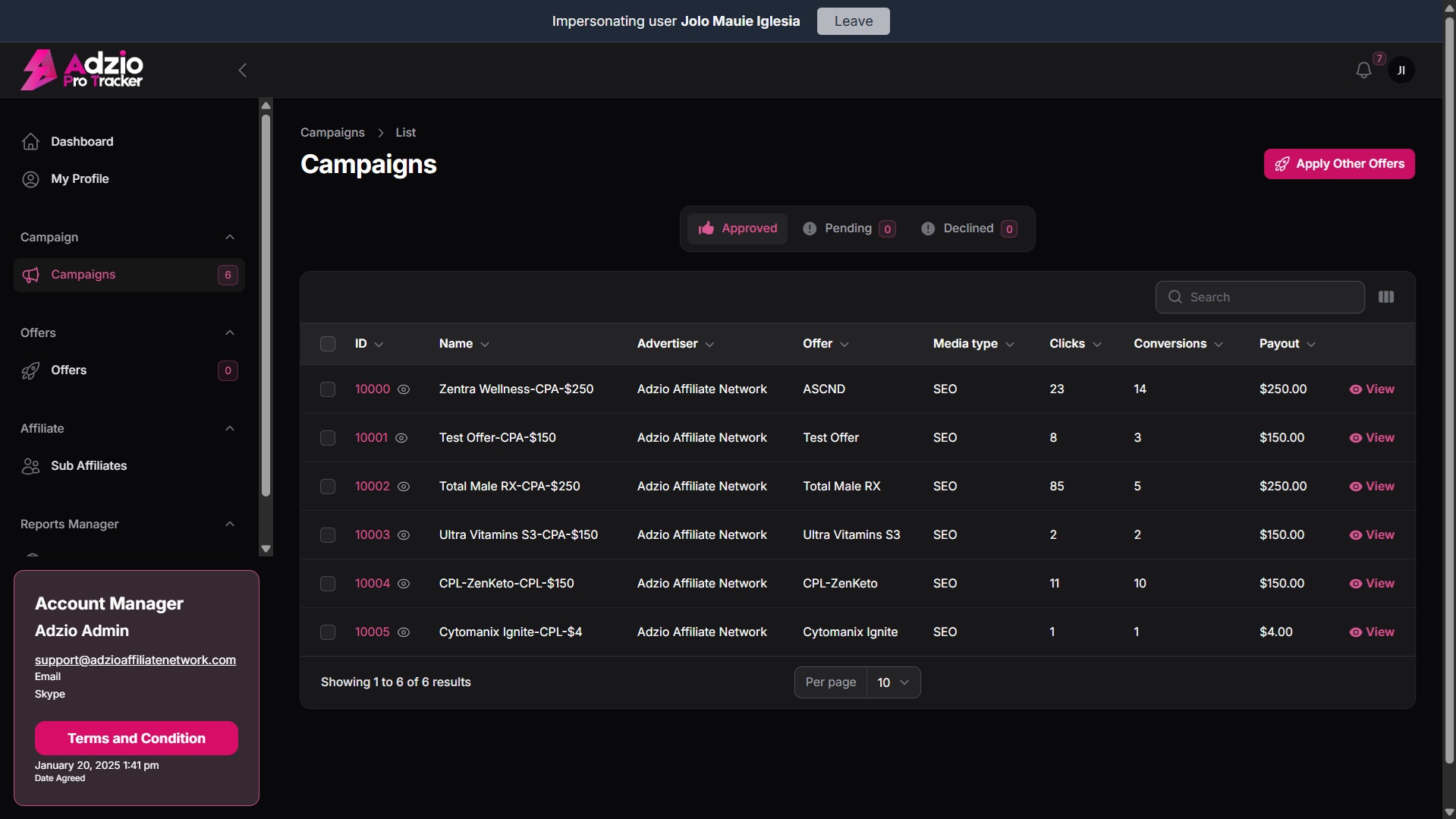Open the Per page dropdown showing 10

tap(893, 682)
